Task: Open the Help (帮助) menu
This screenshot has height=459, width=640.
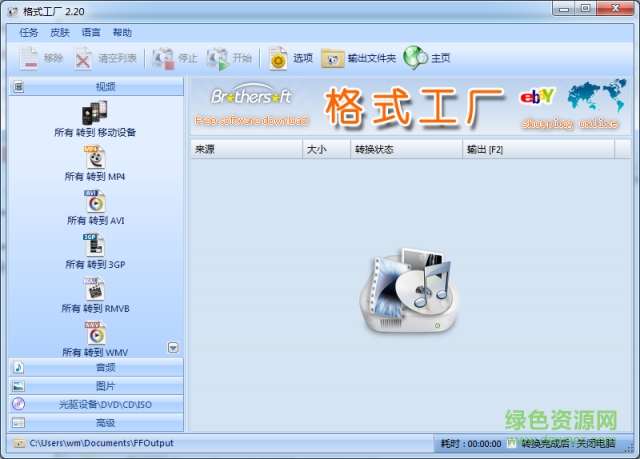Action: tap(122, 33)
